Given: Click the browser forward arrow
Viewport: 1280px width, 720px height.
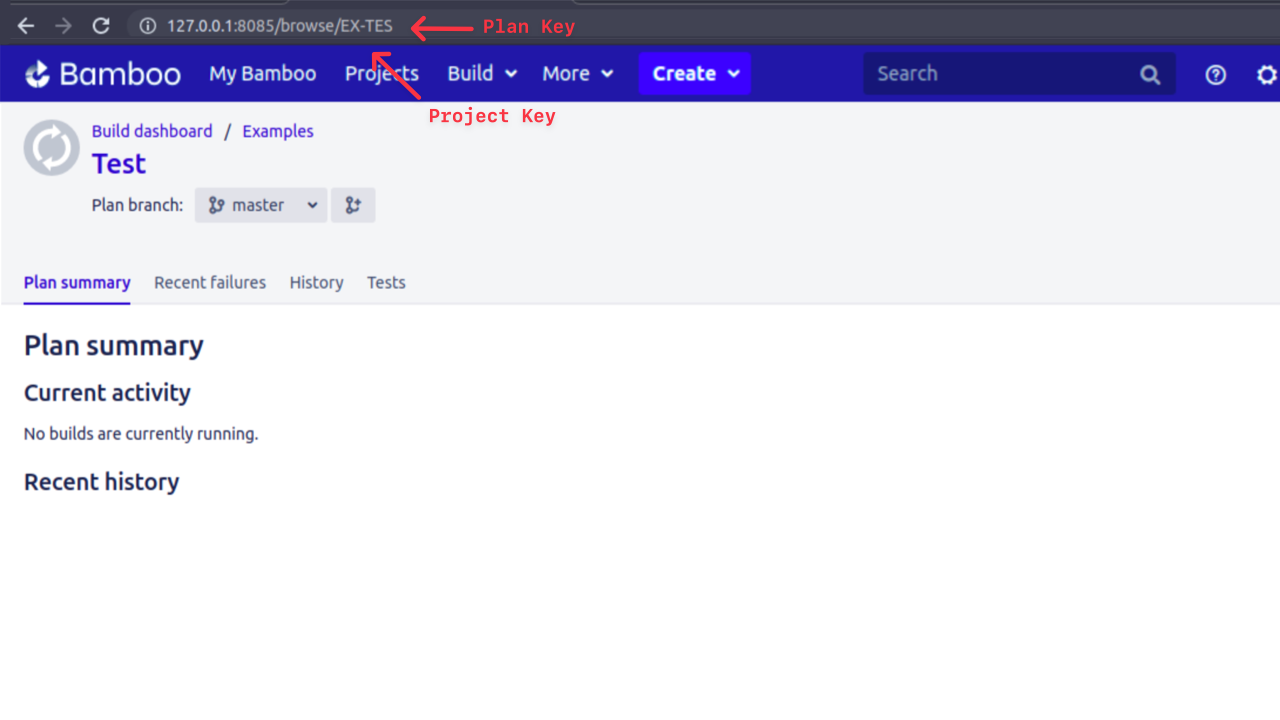Looking at the screenshot, I should tap(63, 26).
